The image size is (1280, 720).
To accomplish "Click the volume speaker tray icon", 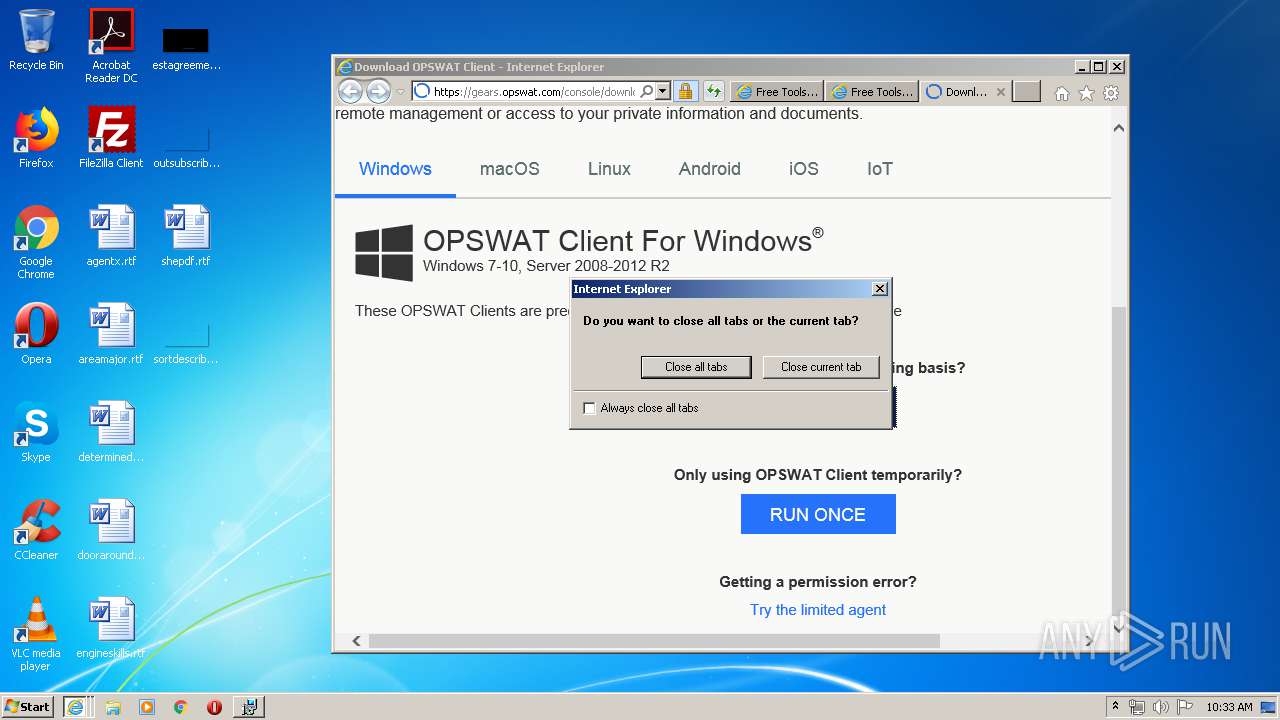I will [1161, 706].
